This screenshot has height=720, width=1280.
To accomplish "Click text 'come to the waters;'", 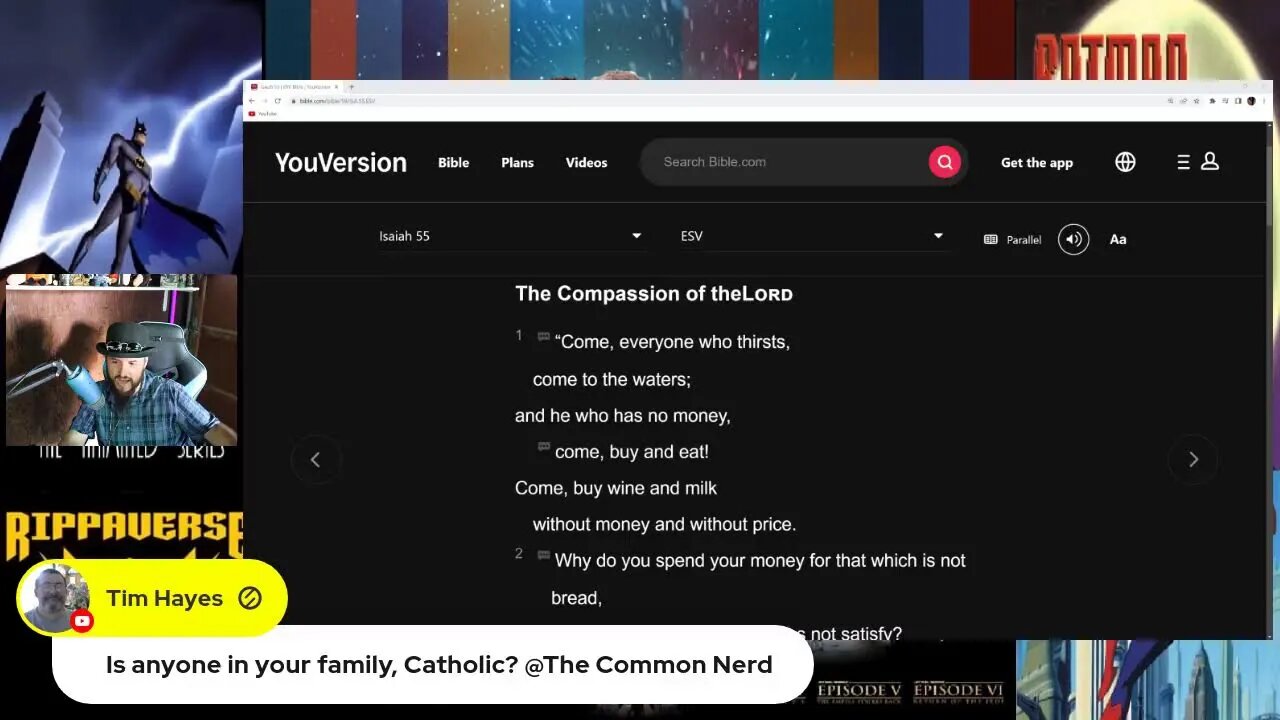I will coord(612,379).
